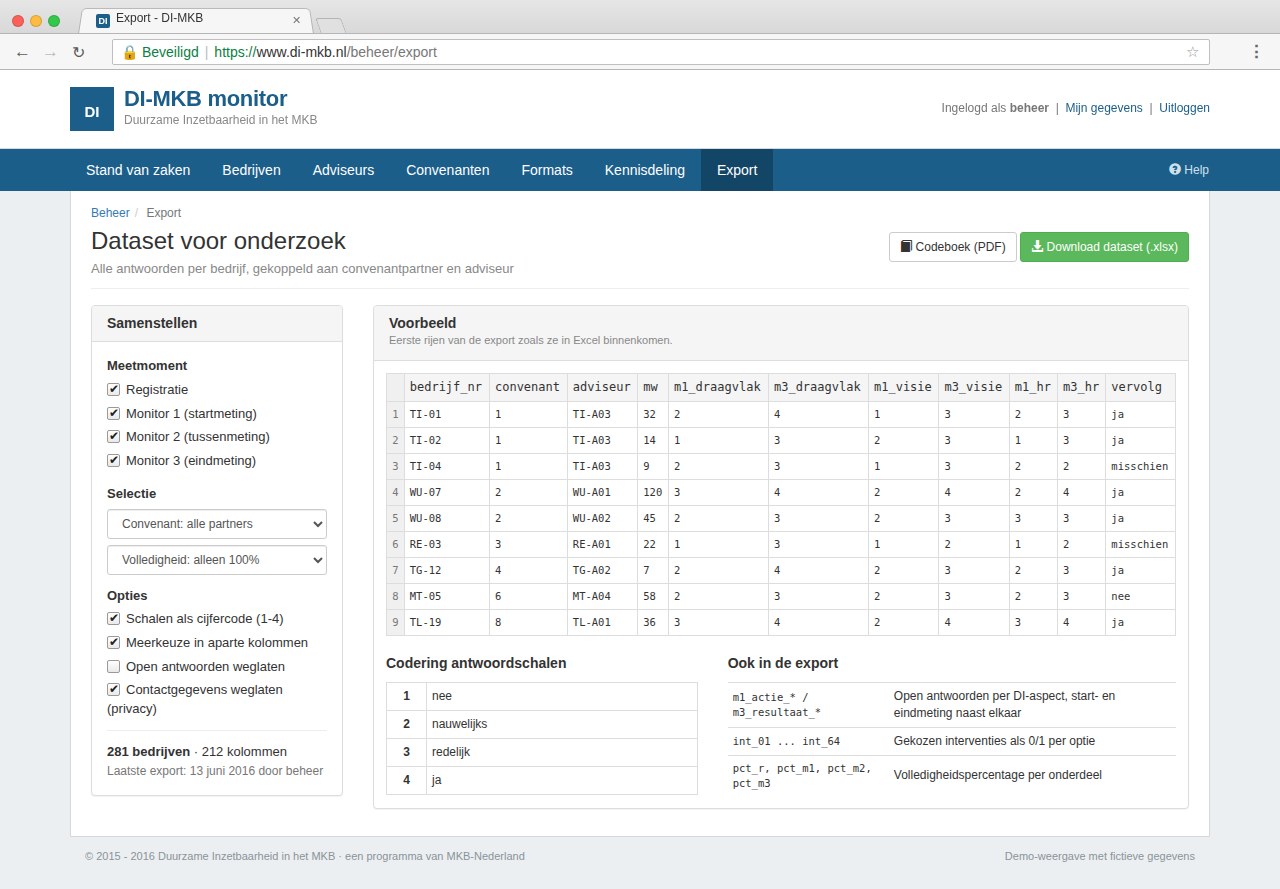Select cell TI-01 in preview table
The width and height of the screenshot is (1280, 889).
click(446, 414)
